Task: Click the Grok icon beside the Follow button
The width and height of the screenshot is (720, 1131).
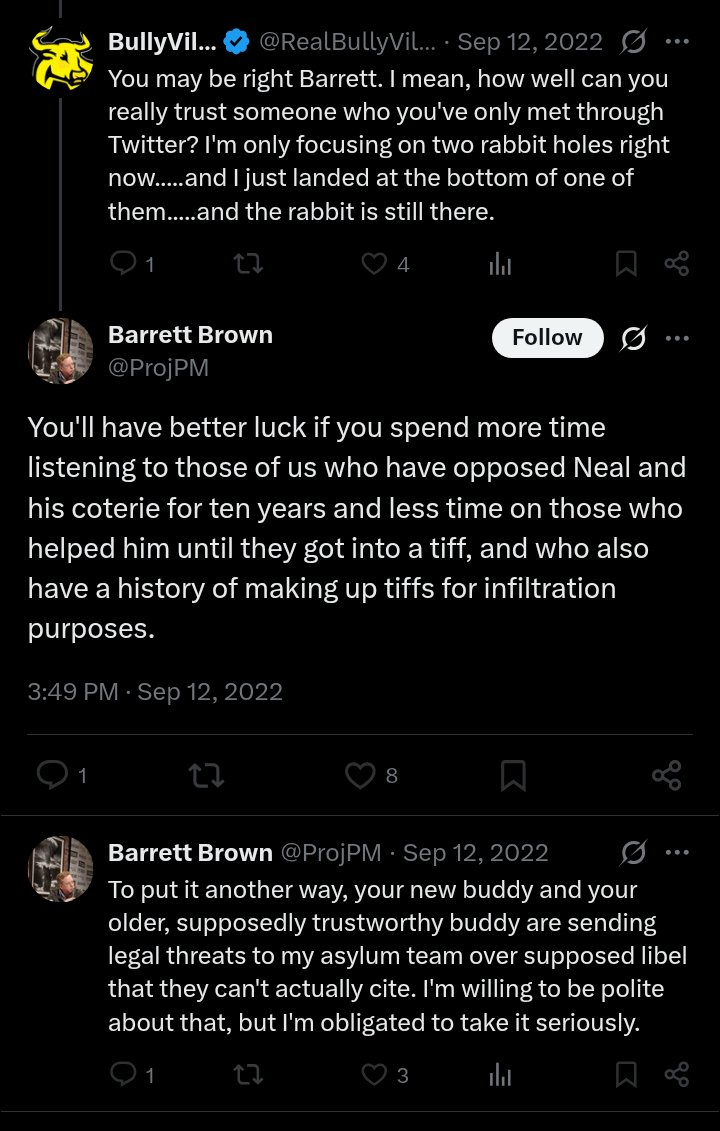Action: click(633, 338)
